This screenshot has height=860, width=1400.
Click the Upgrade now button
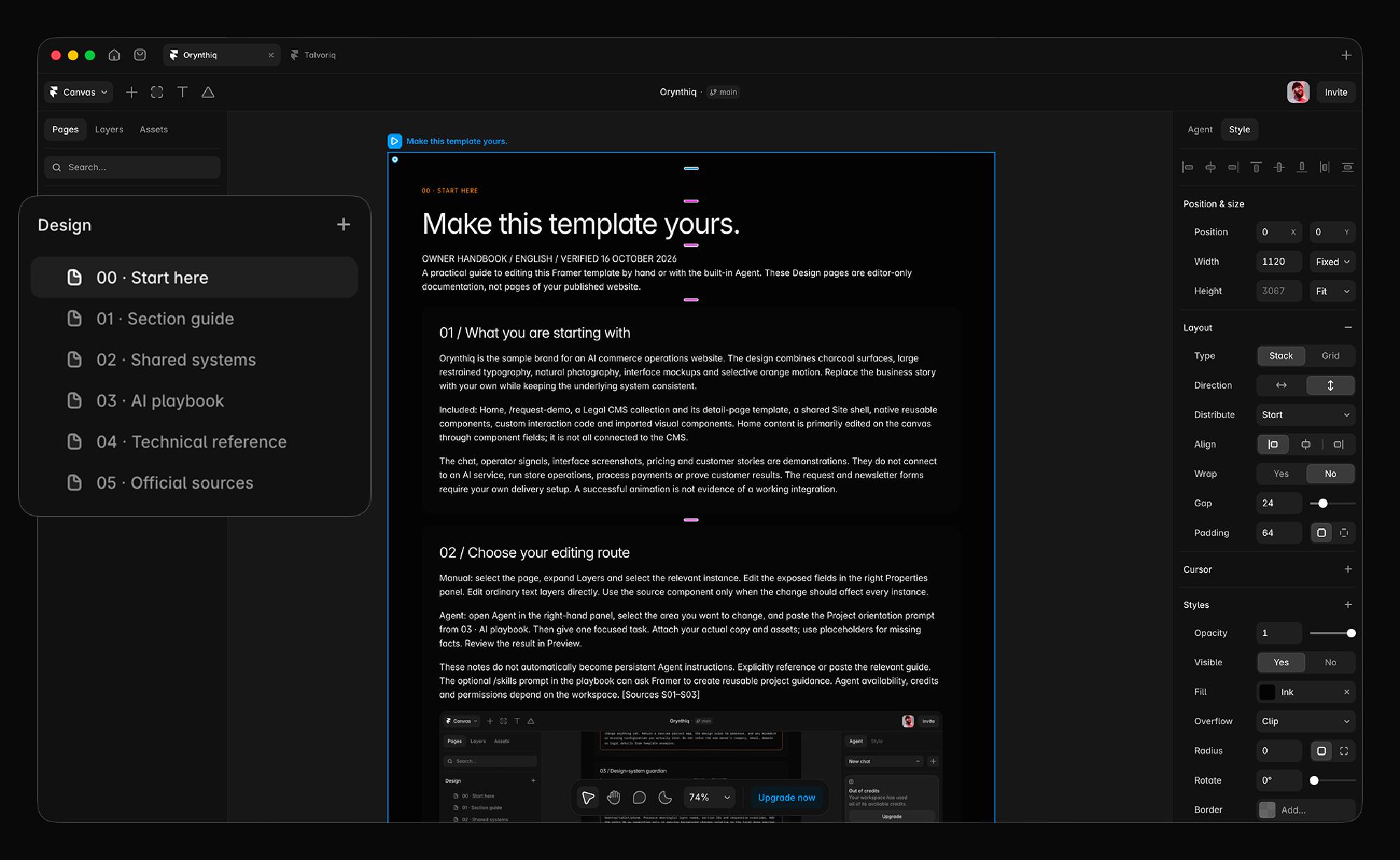click(786, 797)
